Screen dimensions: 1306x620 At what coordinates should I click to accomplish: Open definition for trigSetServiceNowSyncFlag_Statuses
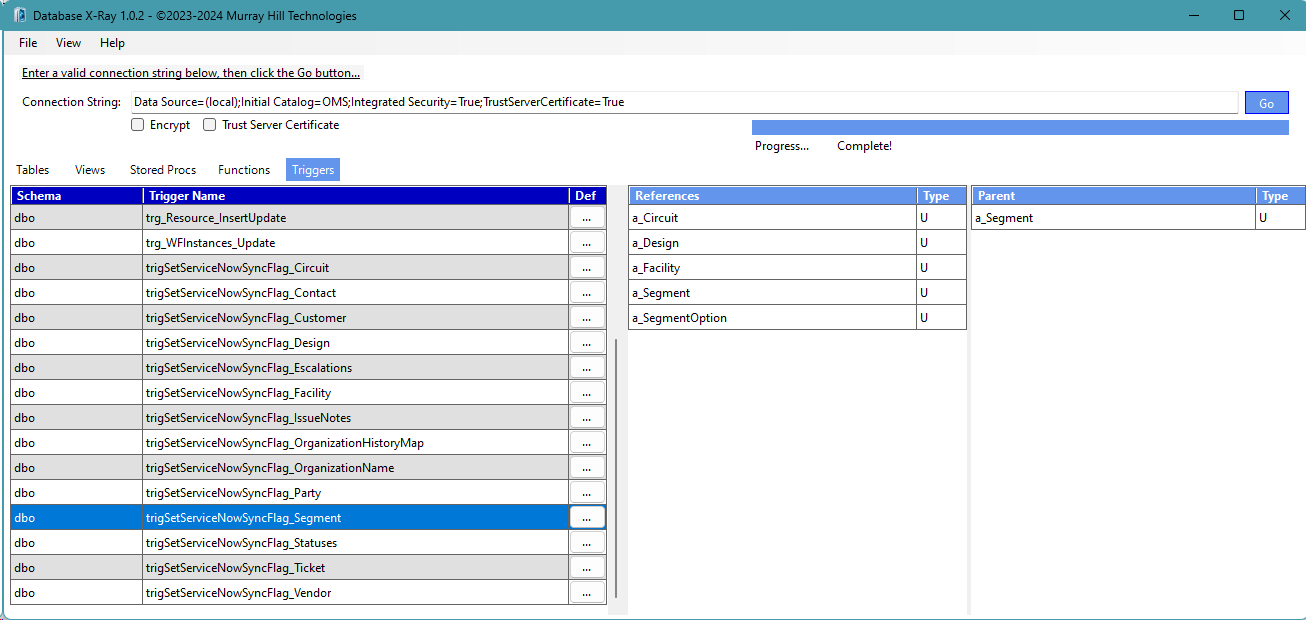tap(587, 542)
